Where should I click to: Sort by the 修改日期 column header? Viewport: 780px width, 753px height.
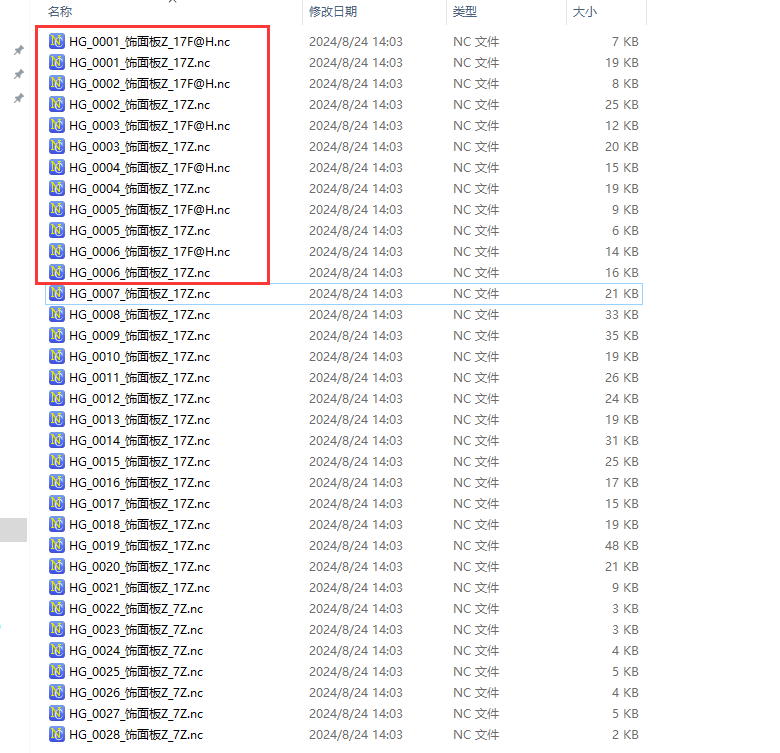(333, 11)
